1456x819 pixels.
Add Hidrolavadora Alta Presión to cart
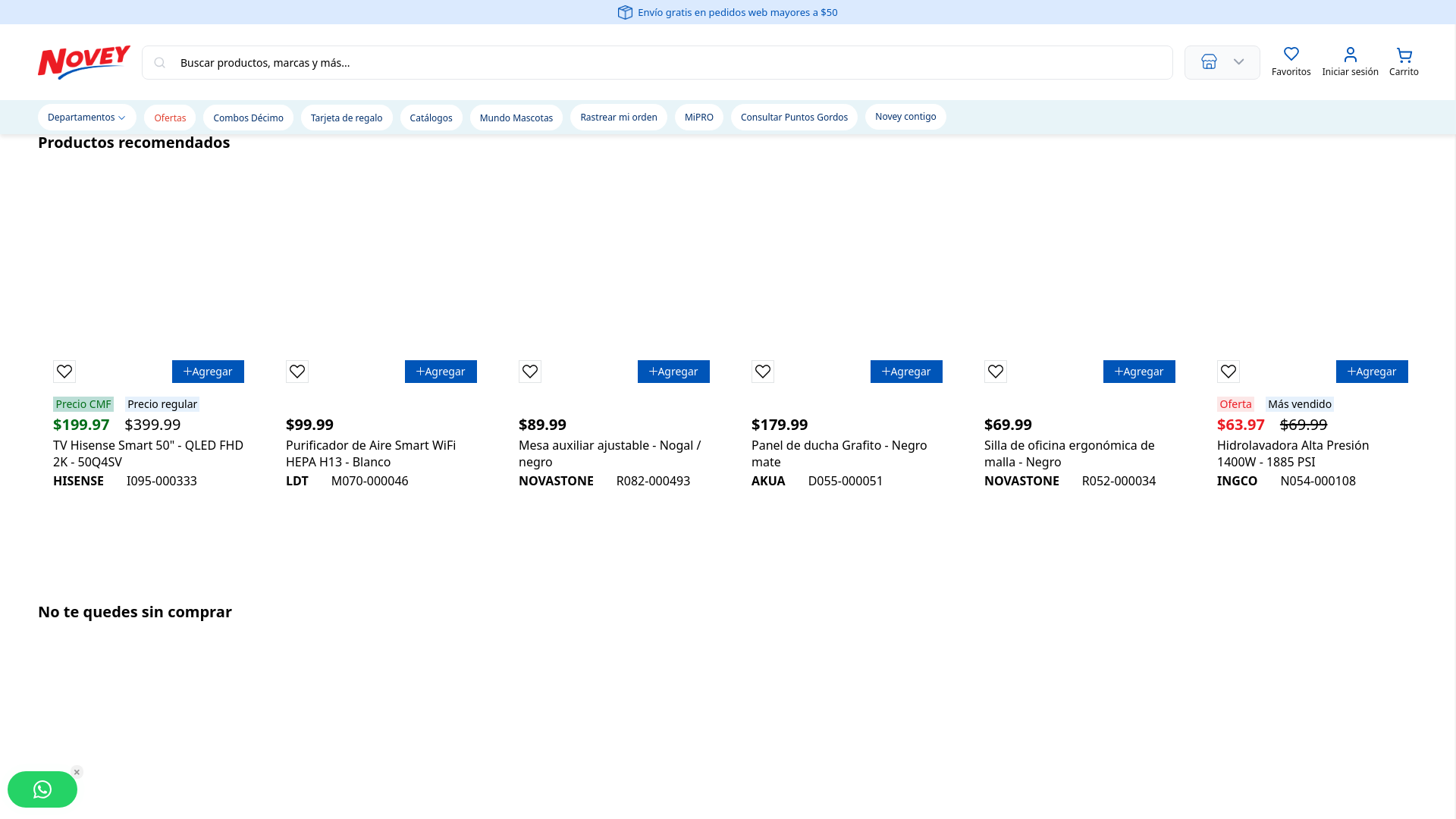tap(1372, 372)
